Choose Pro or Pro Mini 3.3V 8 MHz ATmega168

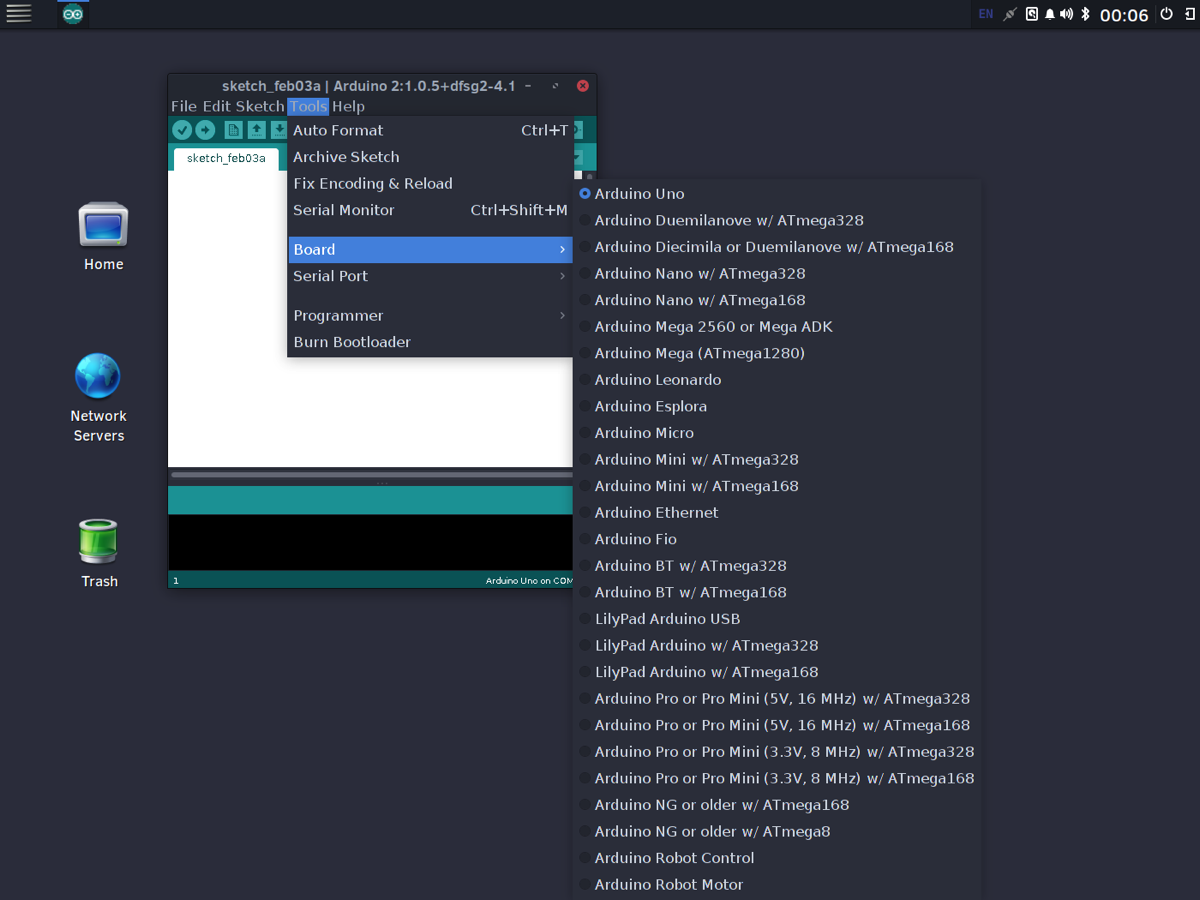[x=777, y=778]
